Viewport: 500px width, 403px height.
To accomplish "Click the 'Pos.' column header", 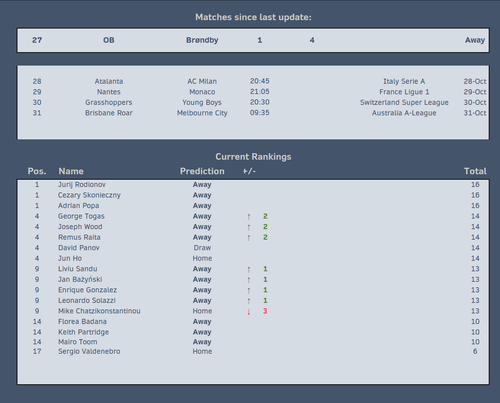I will point(37,171).
